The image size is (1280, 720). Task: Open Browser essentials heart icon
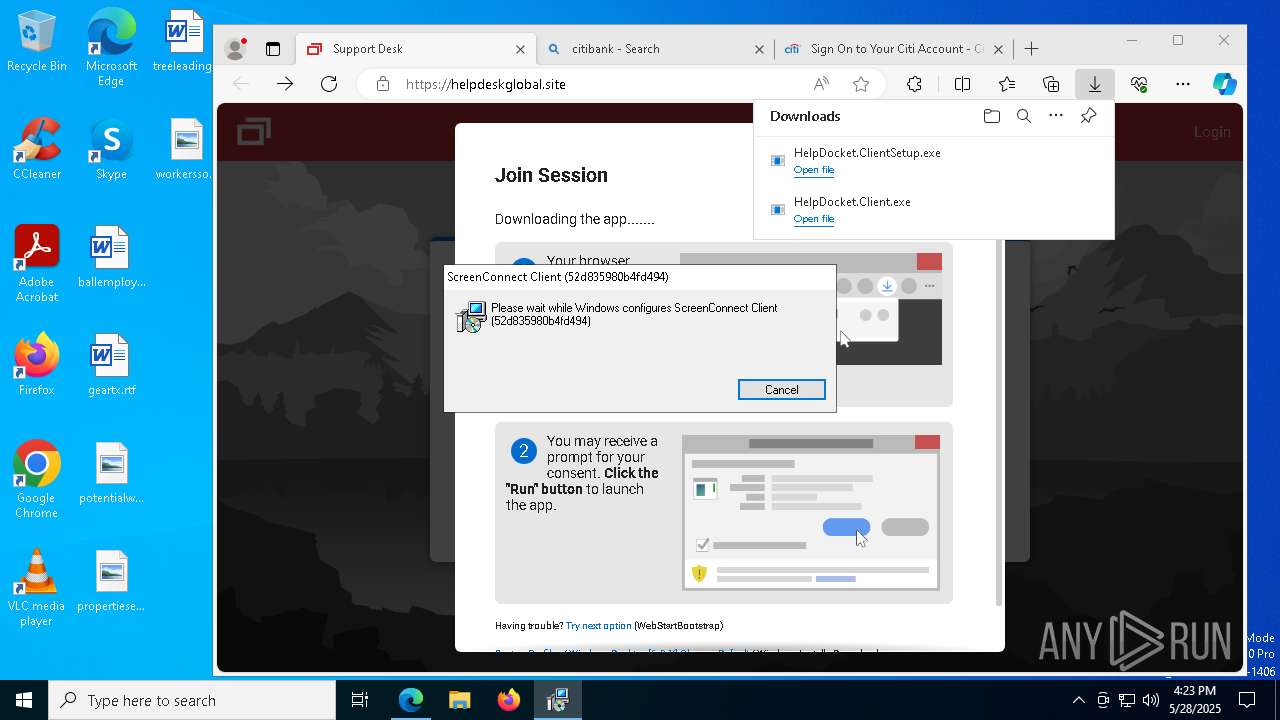click(x=1139, y=84)
